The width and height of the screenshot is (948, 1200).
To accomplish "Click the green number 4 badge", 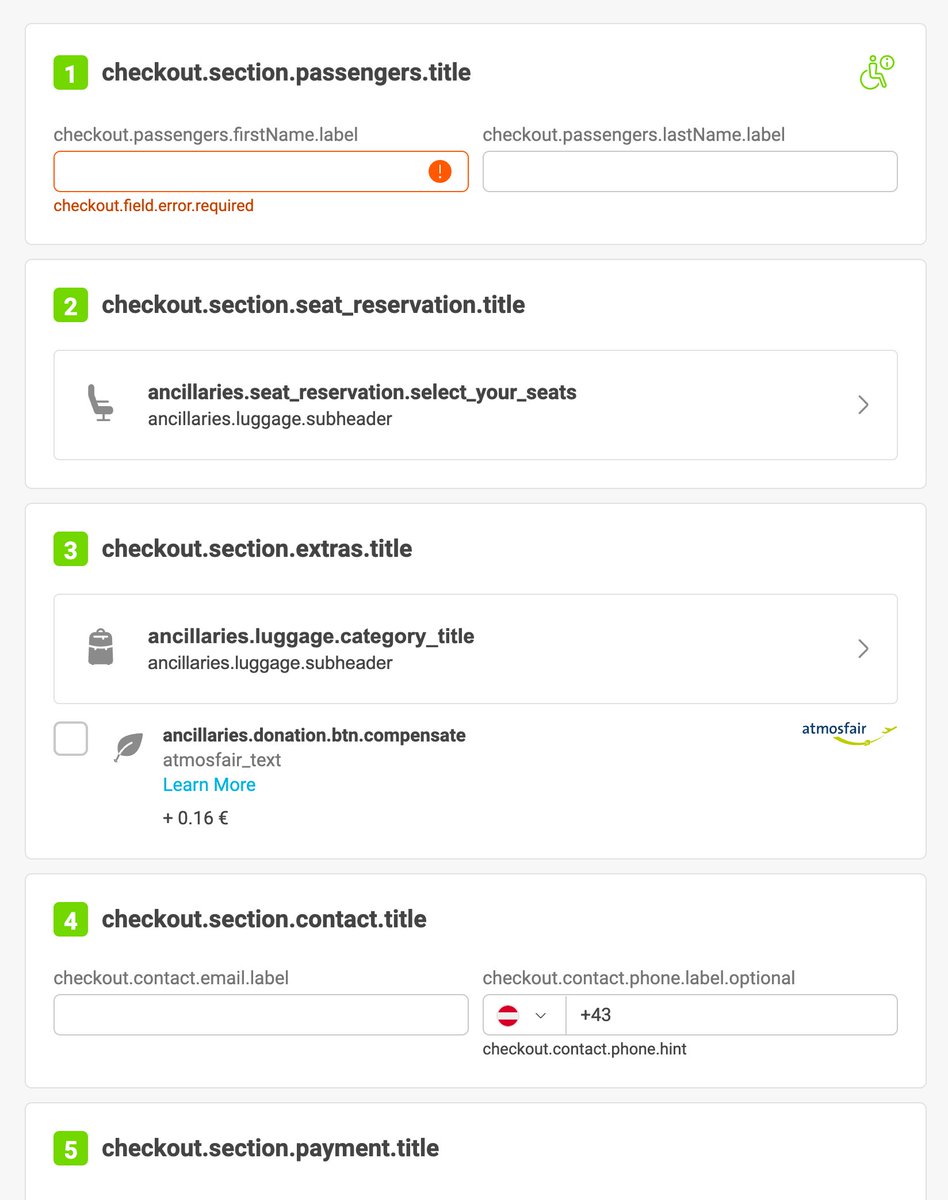I will [x=70, y=920].
